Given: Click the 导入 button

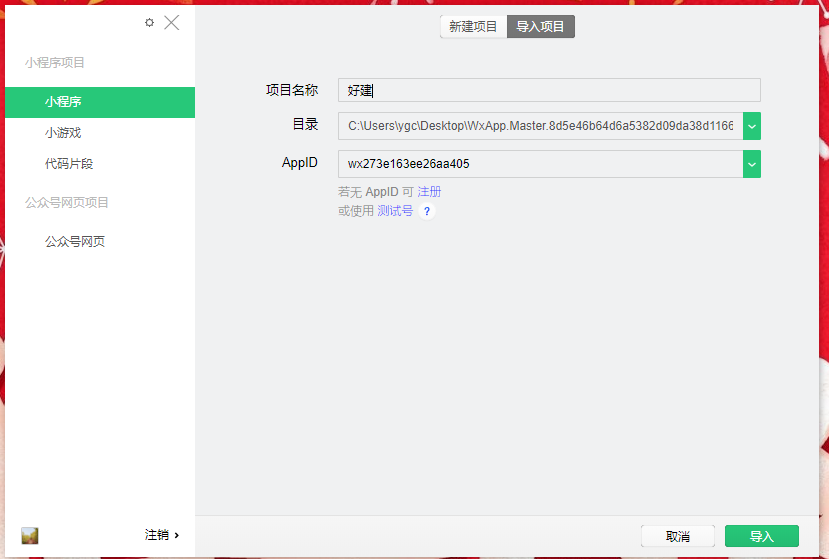Looking at the screenshot, I should click(762, 536).
